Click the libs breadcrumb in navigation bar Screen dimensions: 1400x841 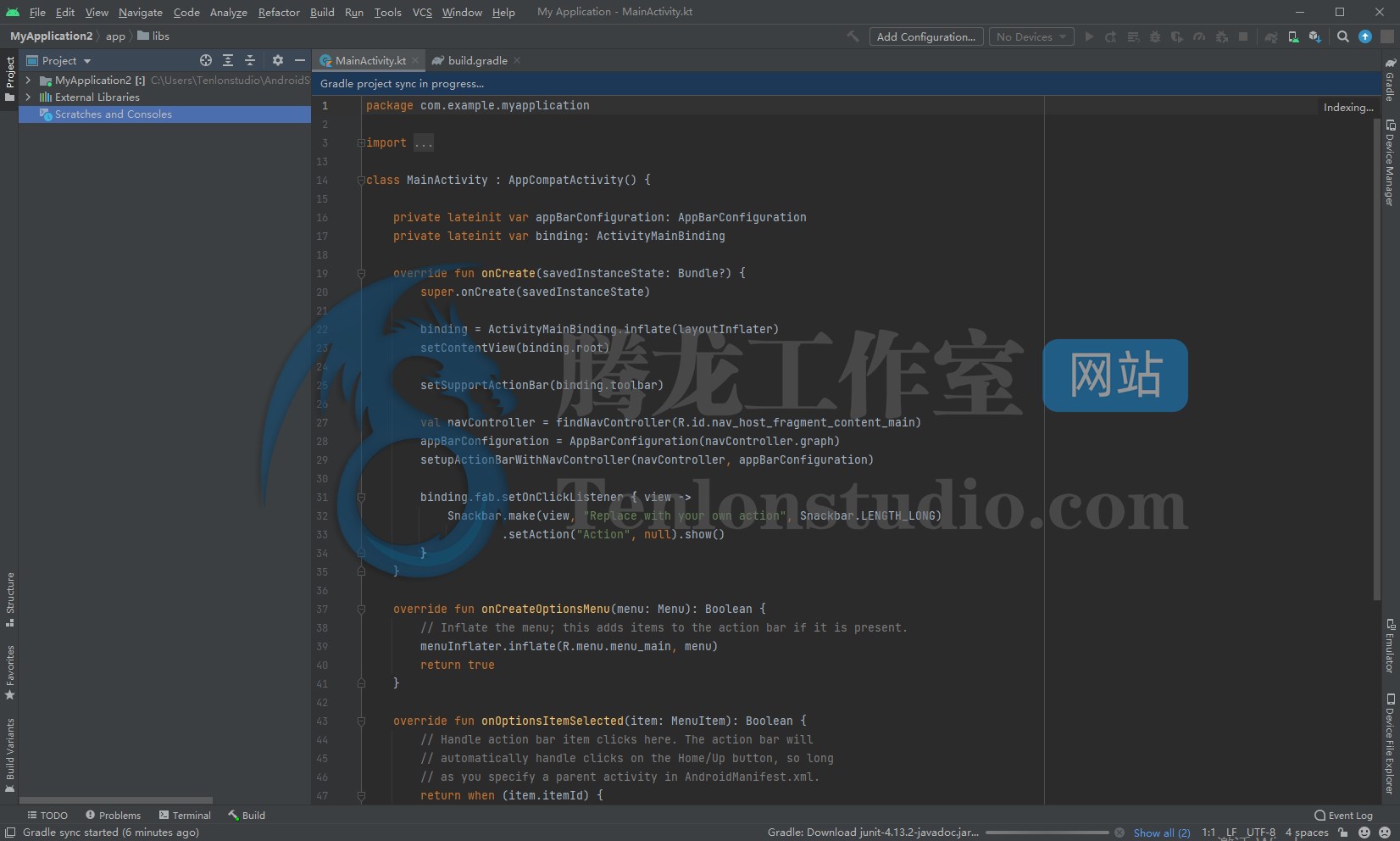(153, 36)
